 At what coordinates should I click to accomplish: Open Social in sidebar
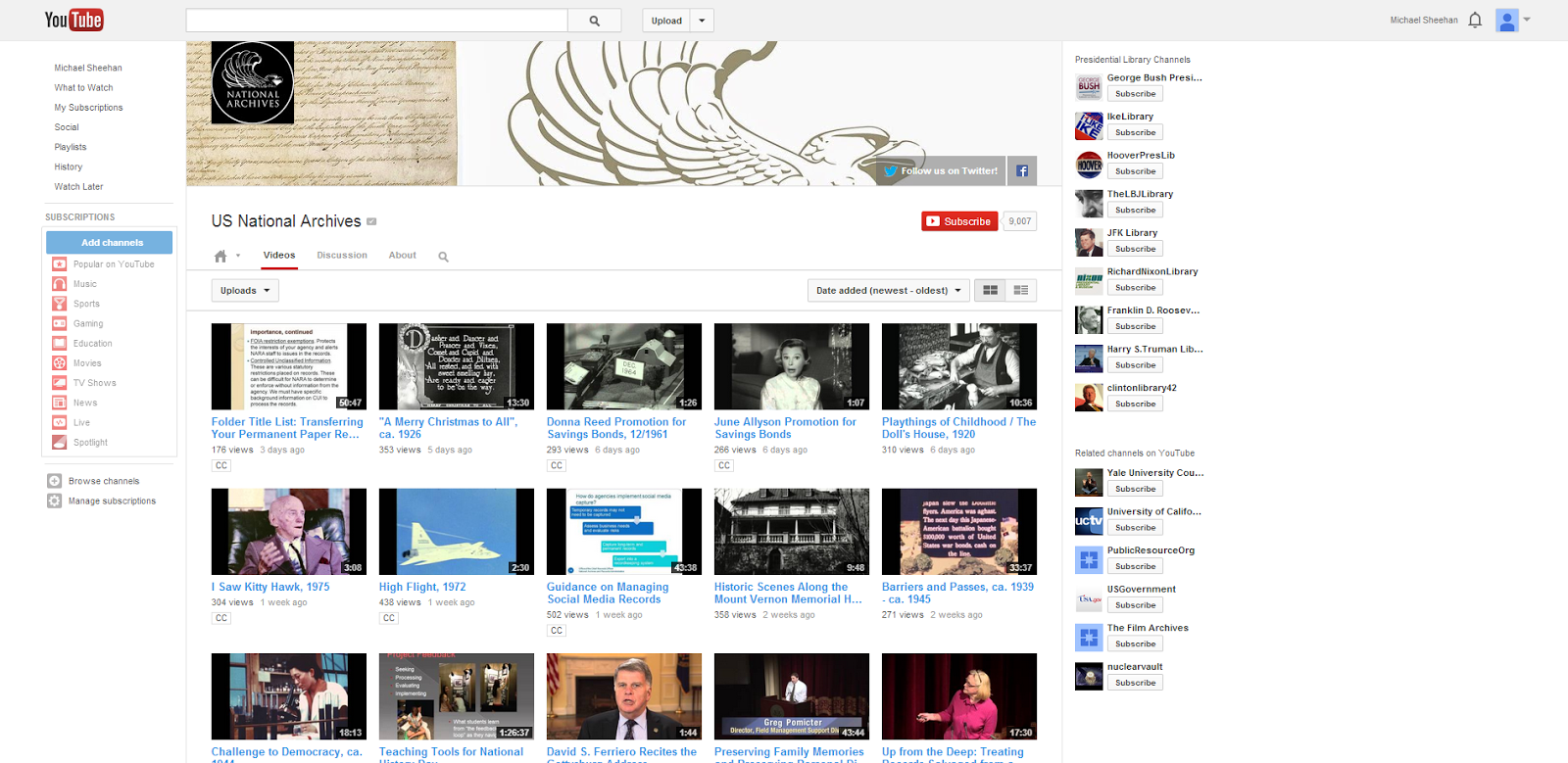[67, 127]
